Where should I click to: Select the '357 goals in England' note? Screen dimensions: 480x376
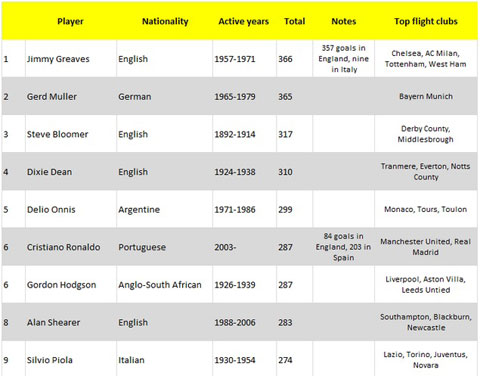tap(344, 59)
